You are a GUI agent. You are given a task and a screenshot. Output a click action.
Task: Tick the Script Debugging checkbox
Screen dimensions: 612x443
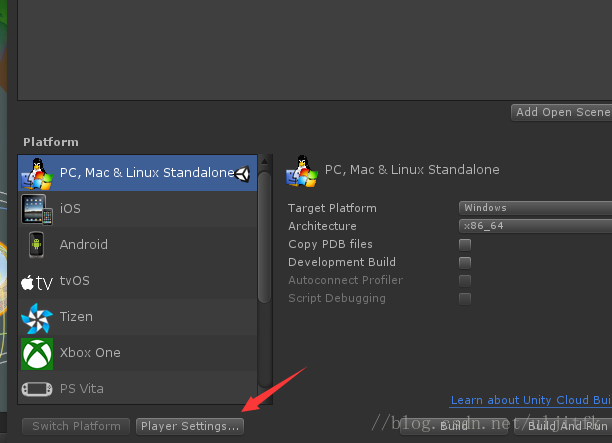coord(465,299)
